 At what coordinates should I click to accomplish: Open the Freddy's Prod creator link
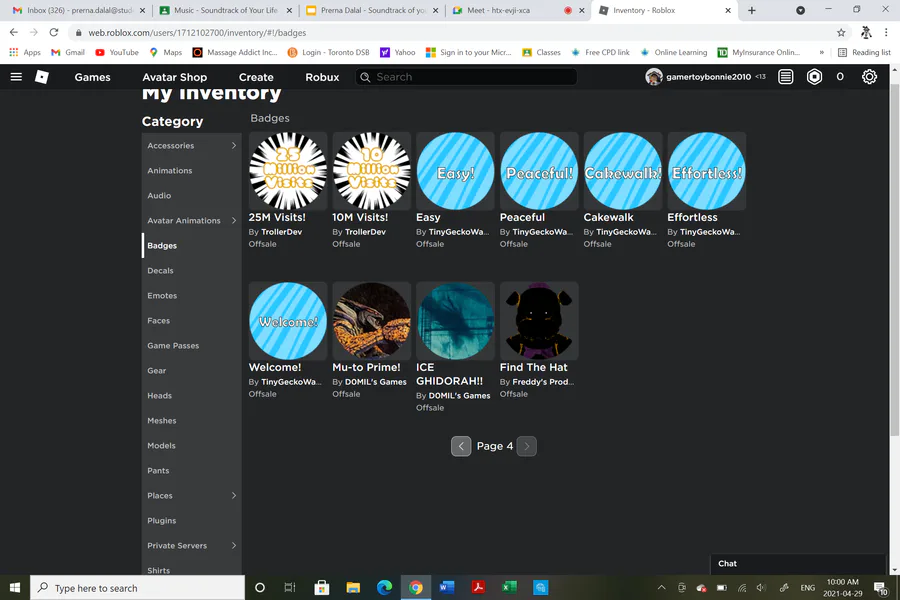[543, 382]
